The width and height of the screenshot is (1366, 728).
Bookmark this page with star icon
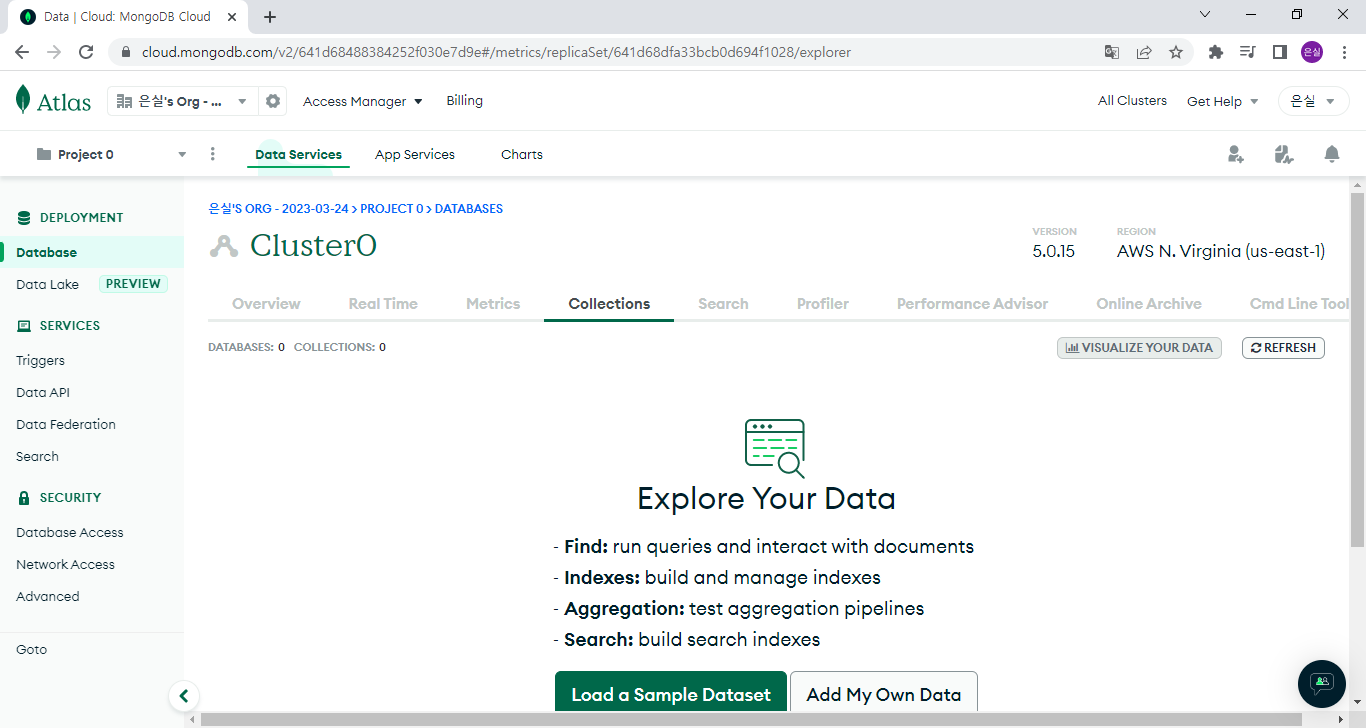1176,52
